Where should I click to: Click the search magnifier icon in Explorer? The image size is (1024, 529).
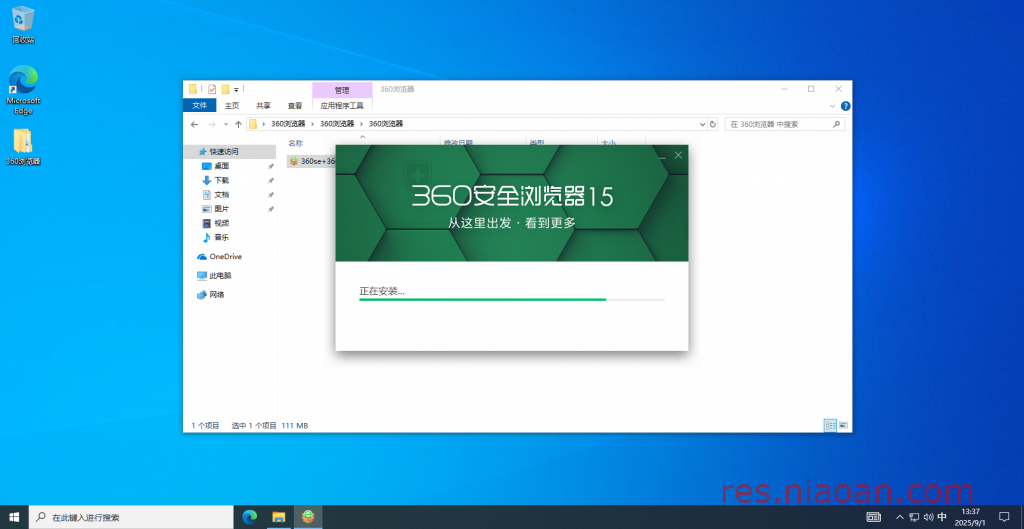click(836, 124)
